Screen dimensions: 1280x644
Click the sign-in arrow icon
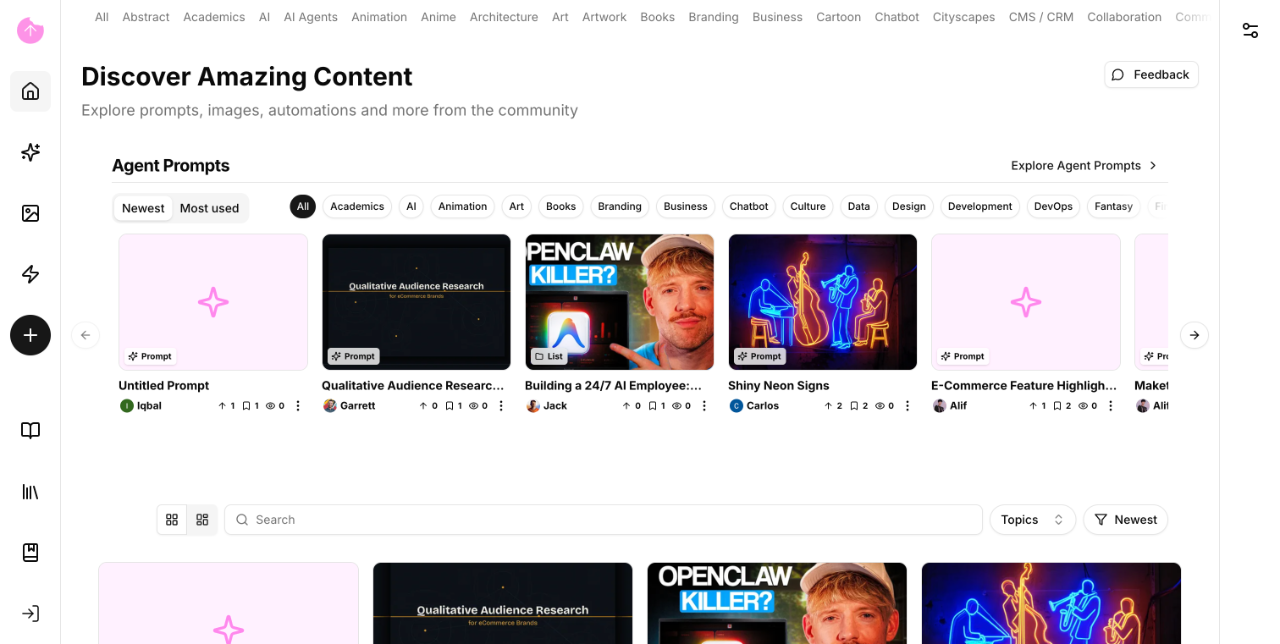coord(30,613)
